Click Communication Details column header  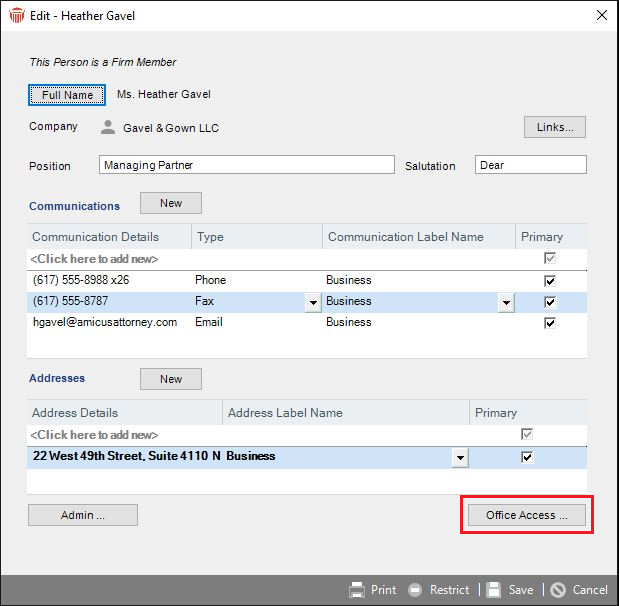[109, 236]
